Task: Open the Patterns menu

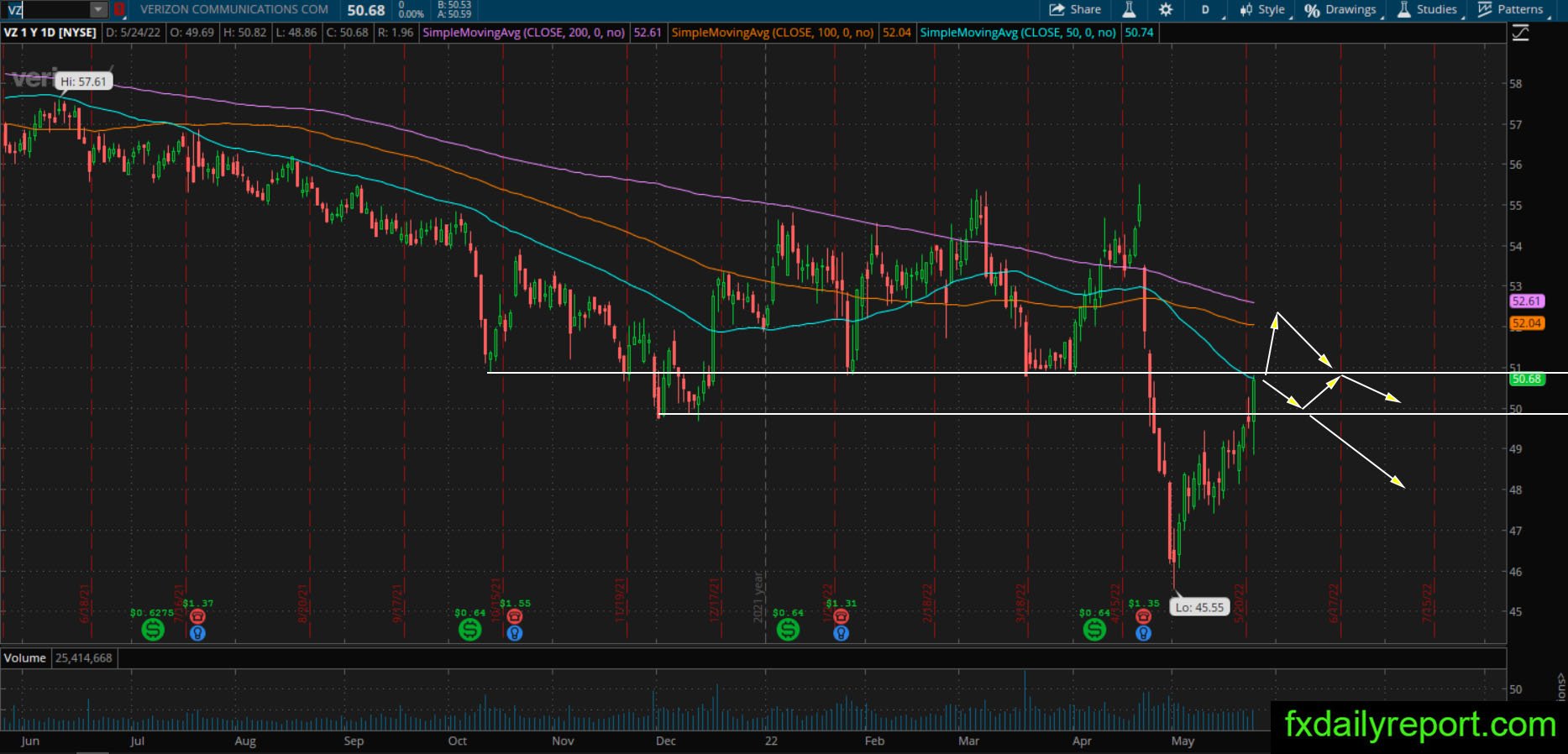Action: [1511, 10]
